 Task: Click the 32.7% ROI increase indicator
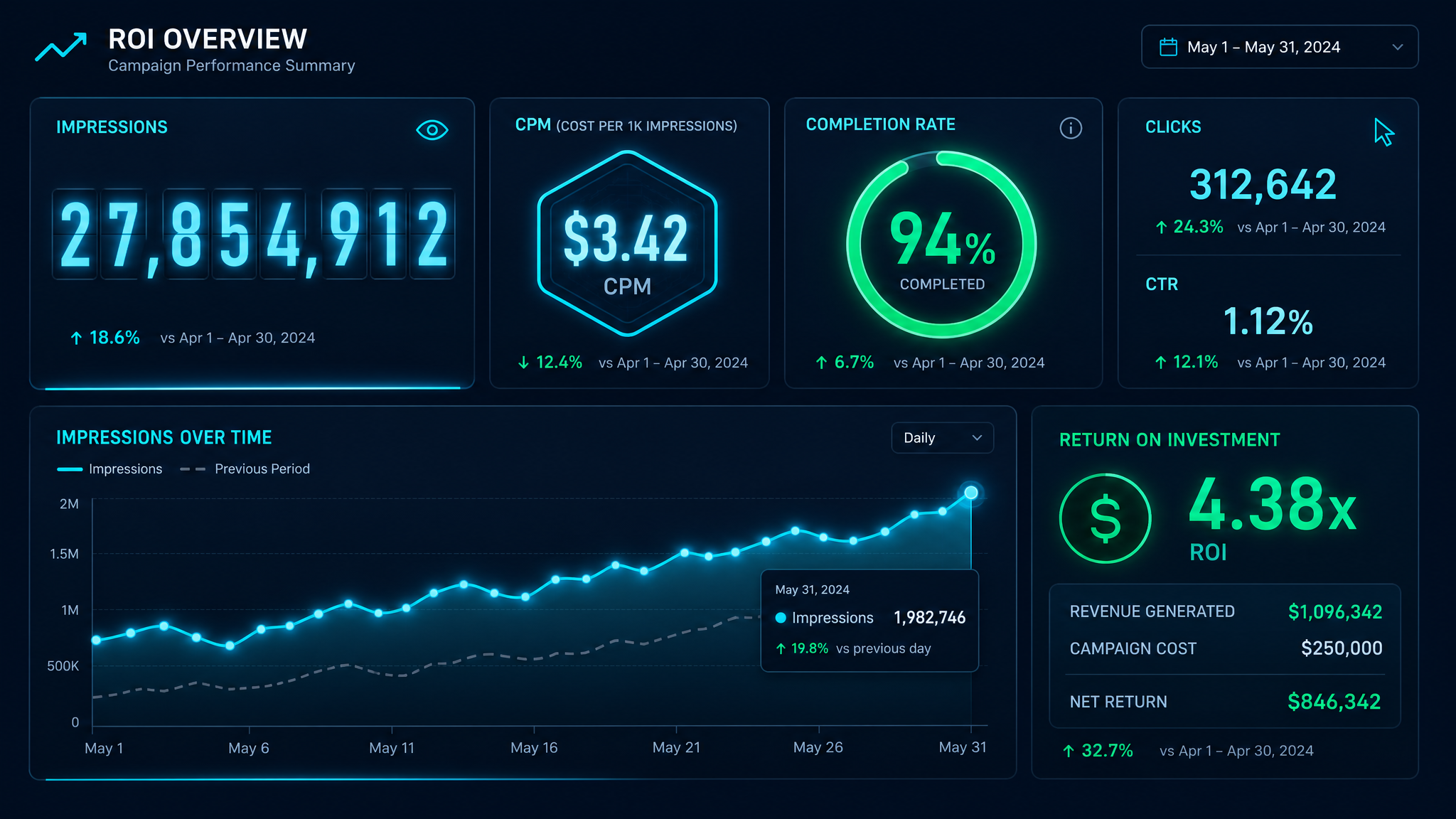point(1098,751)
